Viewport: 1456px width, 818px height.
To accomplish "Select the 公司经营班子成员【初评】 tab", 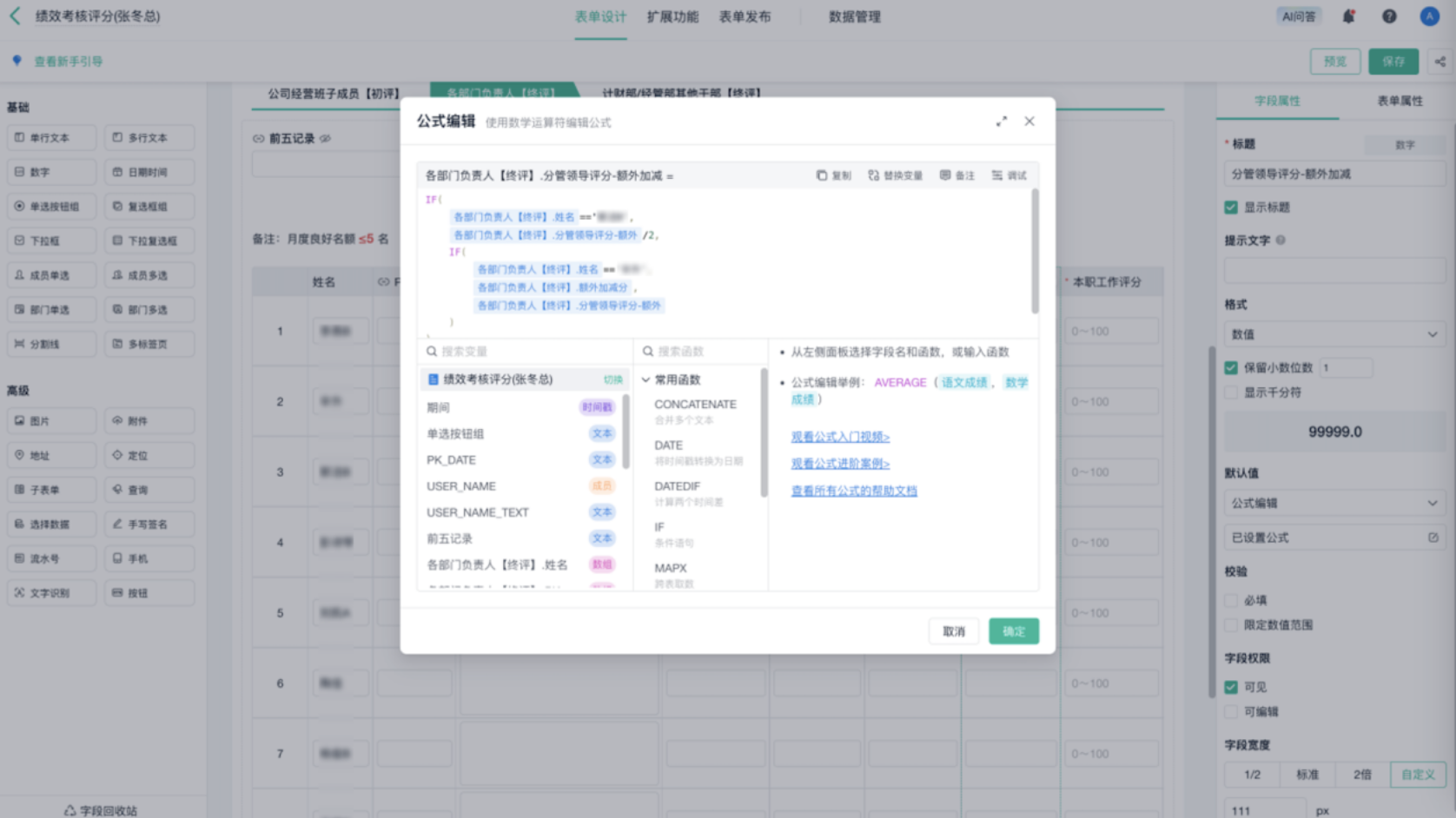I will pyautogui.click(x=334, y=93).
